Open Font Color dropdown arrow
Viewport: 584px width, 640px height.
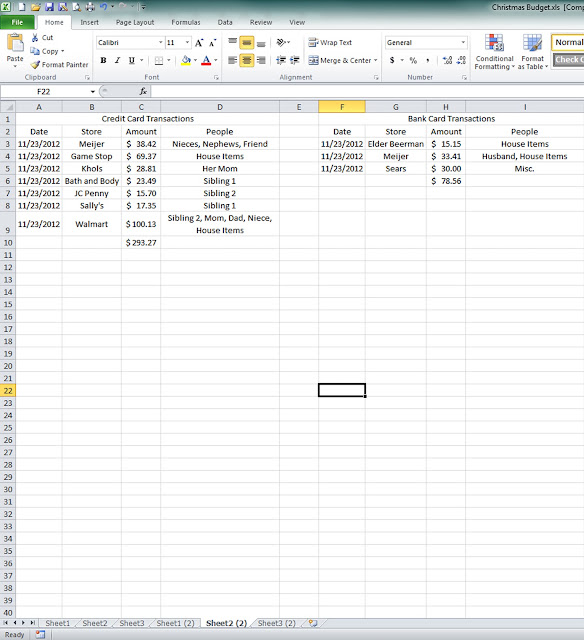215,60
